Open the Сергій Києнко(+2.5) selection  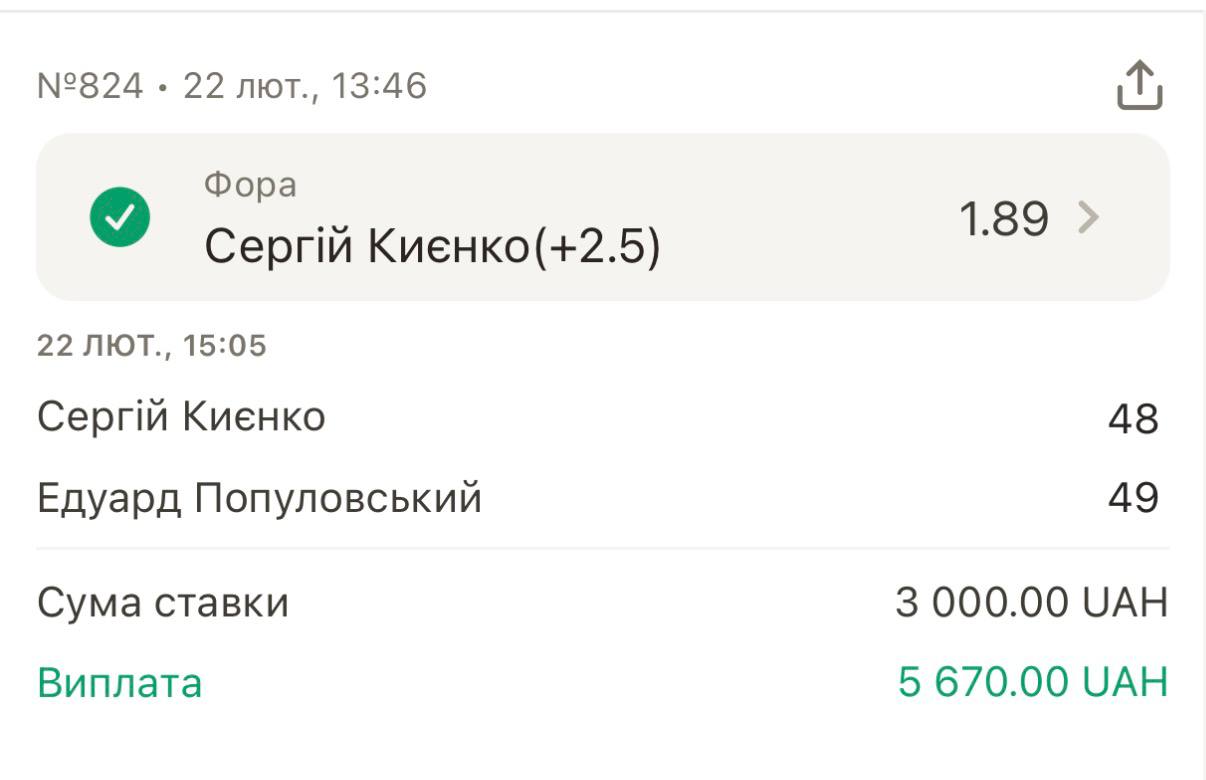click(x=432, y=246)
